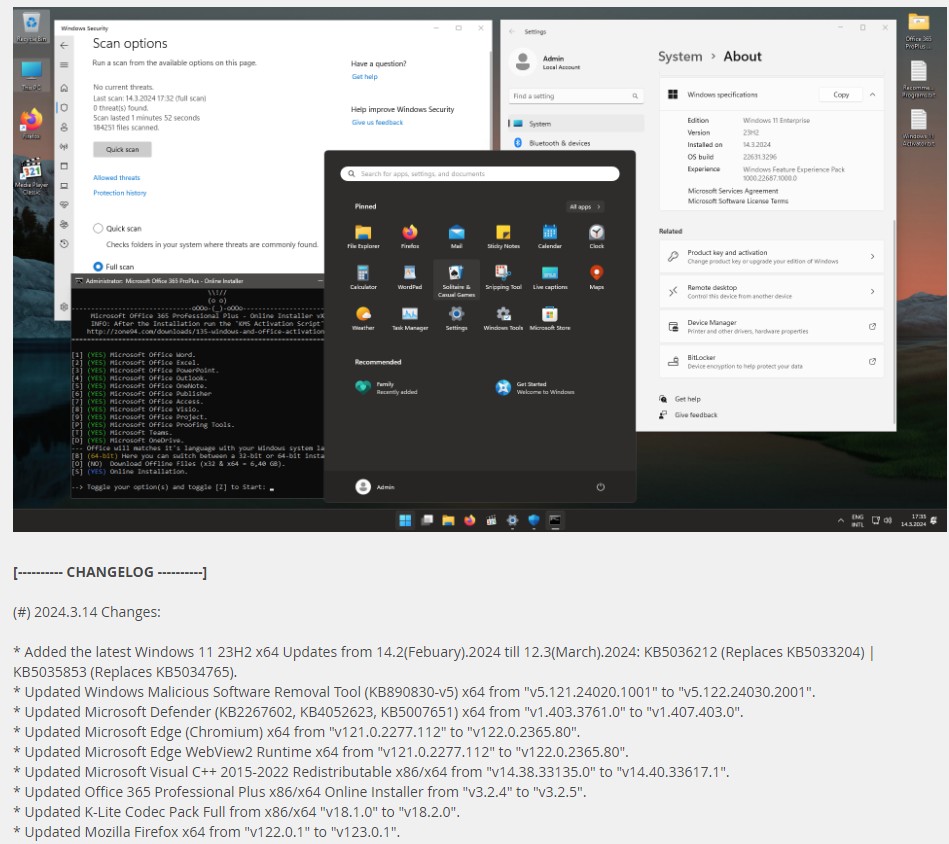949x844 pixels.
Task: Show hidden system tray icons
Action: (x=840, y=520)
